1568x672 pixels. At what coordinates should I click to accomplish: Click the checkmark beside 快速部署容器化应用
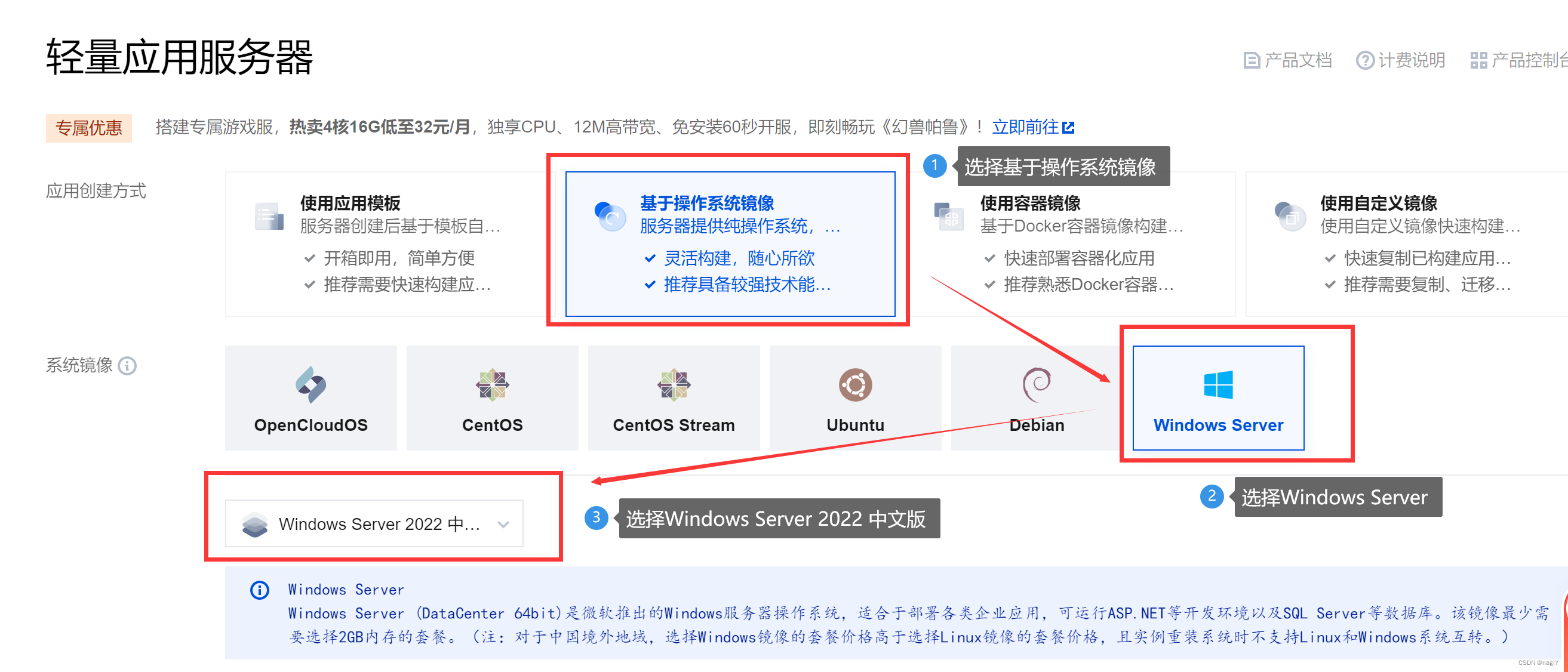click(990, 258)
